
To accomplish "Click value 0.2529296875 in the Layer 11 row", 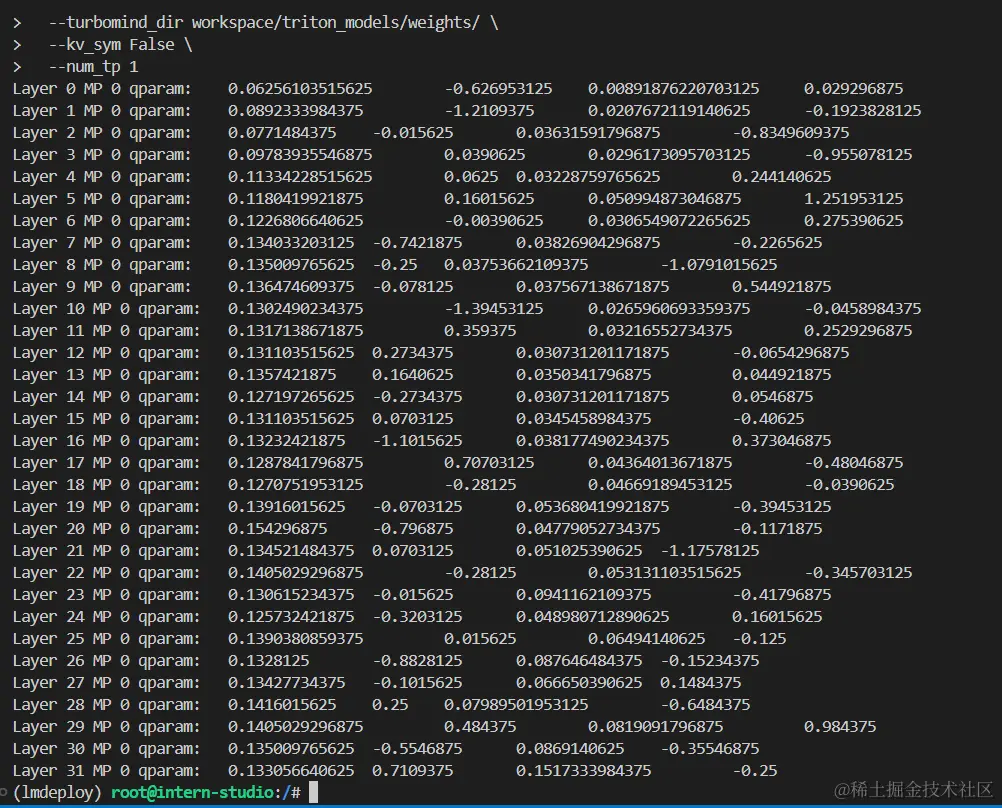I will [858, 330].
